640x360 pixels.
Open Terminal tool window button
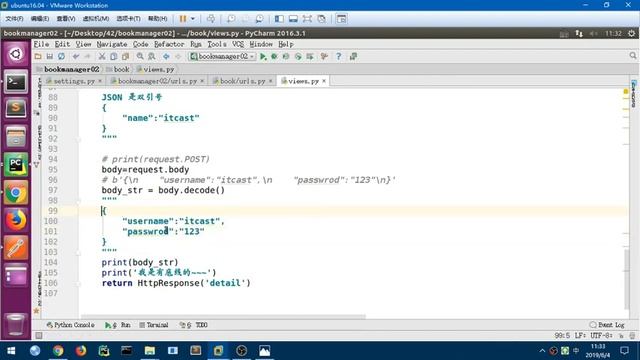[x=154, y=325]
